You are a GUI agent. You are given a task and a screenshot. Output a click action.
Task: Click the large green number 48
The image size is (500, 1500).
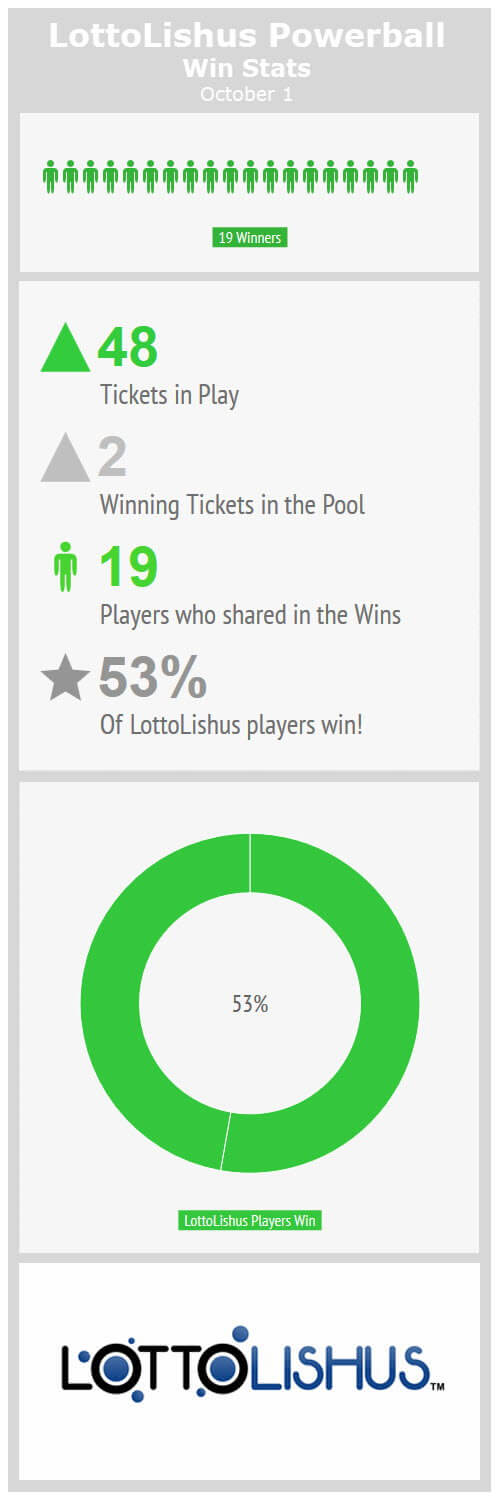(x=128, y=347)
